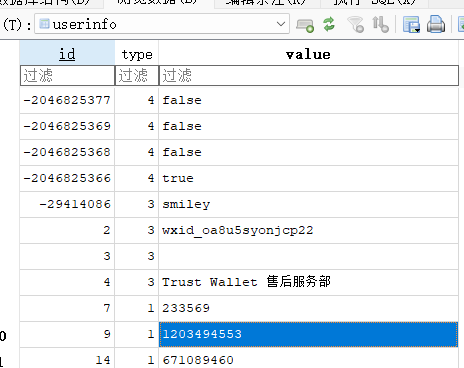Sort by the id column header
The image size is (464, 368).
(x=67, y=53)
